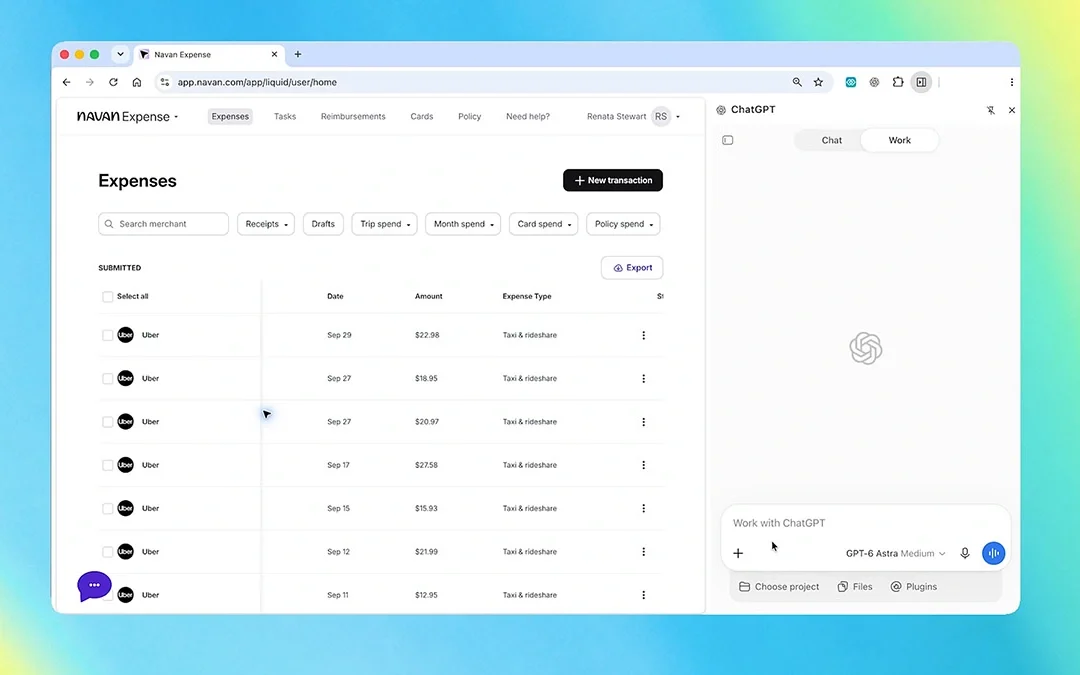Open row menu for Sep 29 Uber expense

(643, 335)
